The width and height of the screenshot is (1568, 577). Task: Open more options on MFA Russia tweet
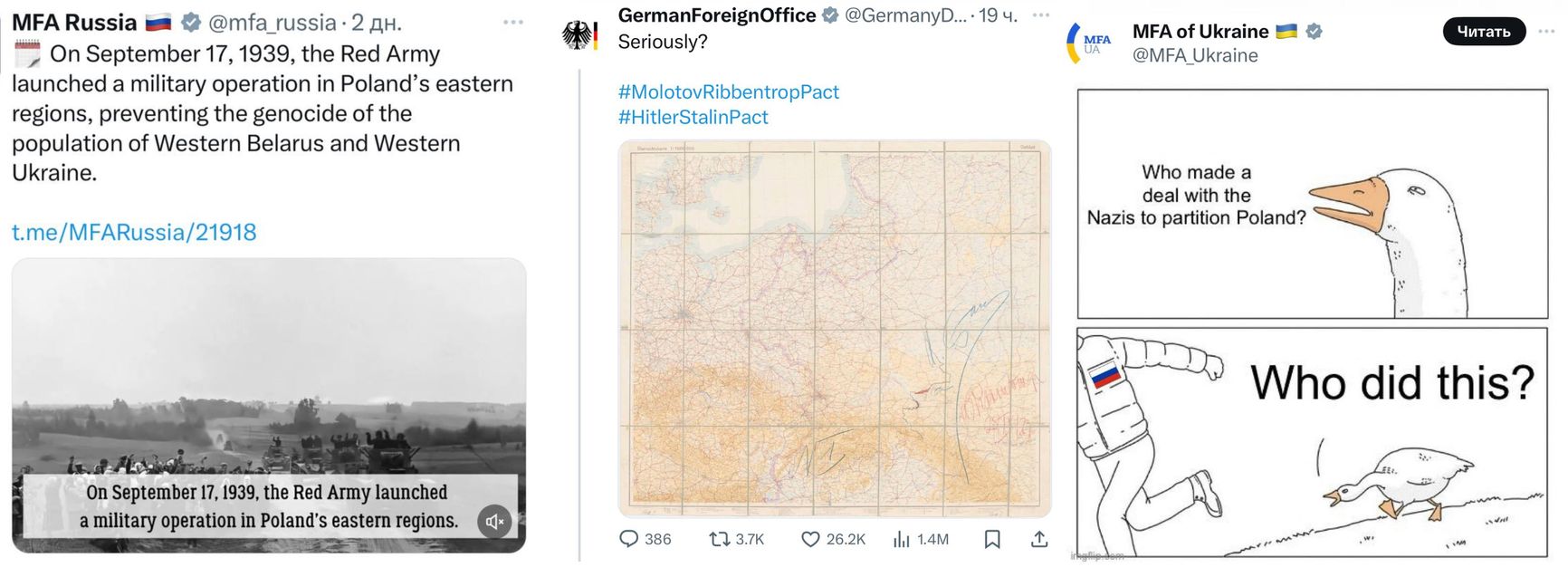(x=512, y=23)
